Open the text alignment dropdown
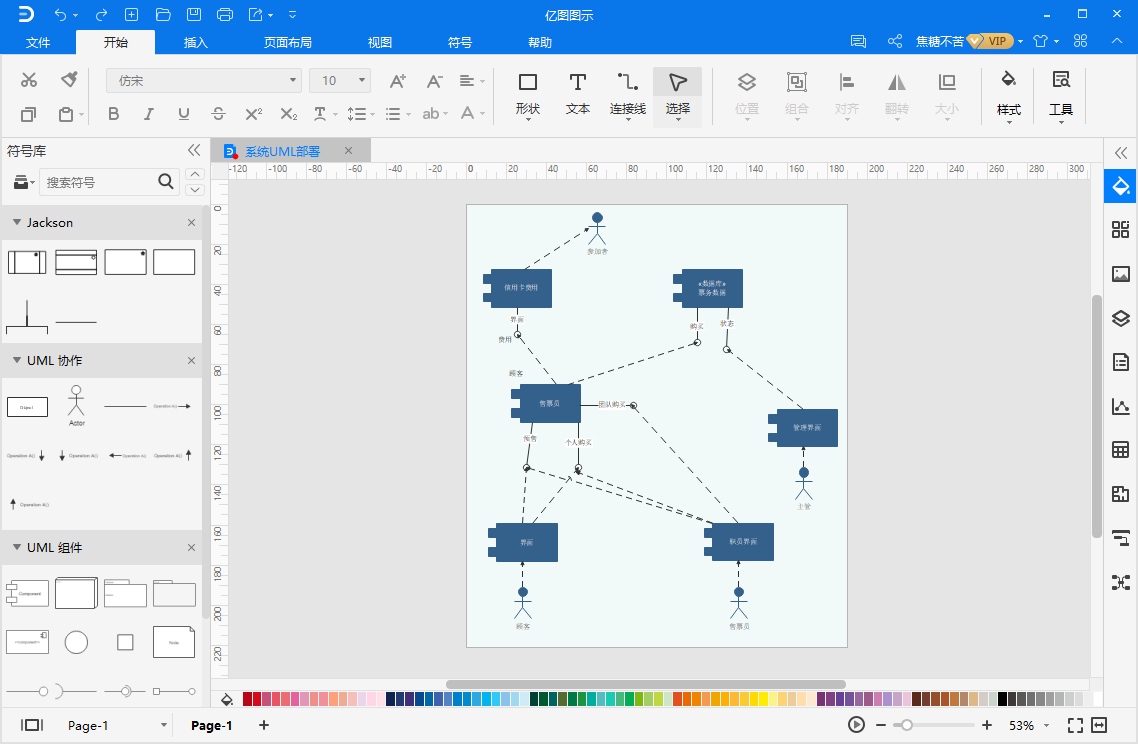The height and width of the screenshot is (744, 1138). coord(472,81)
